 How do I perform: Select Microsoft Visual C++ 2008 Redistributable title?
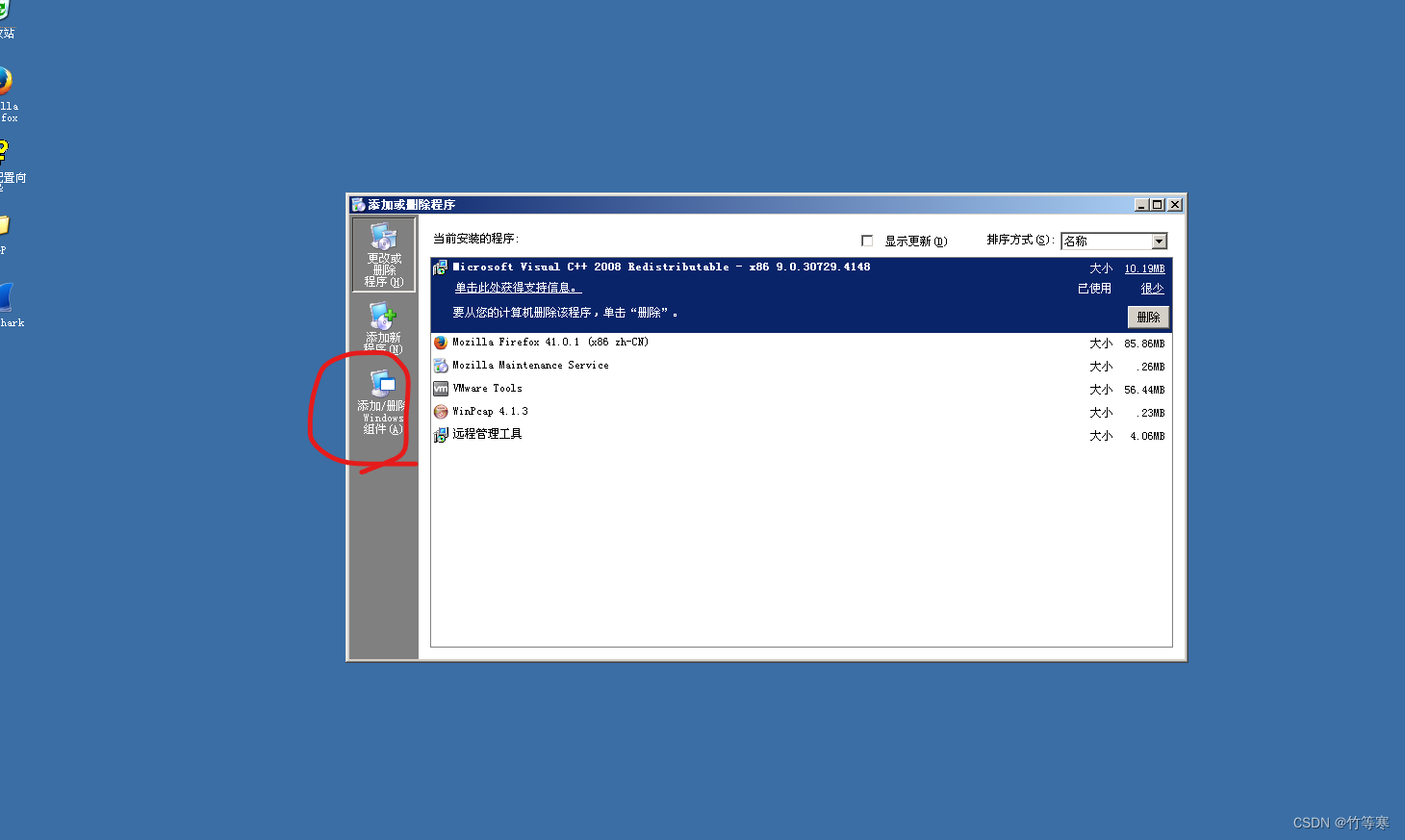[x=661, y=267]
